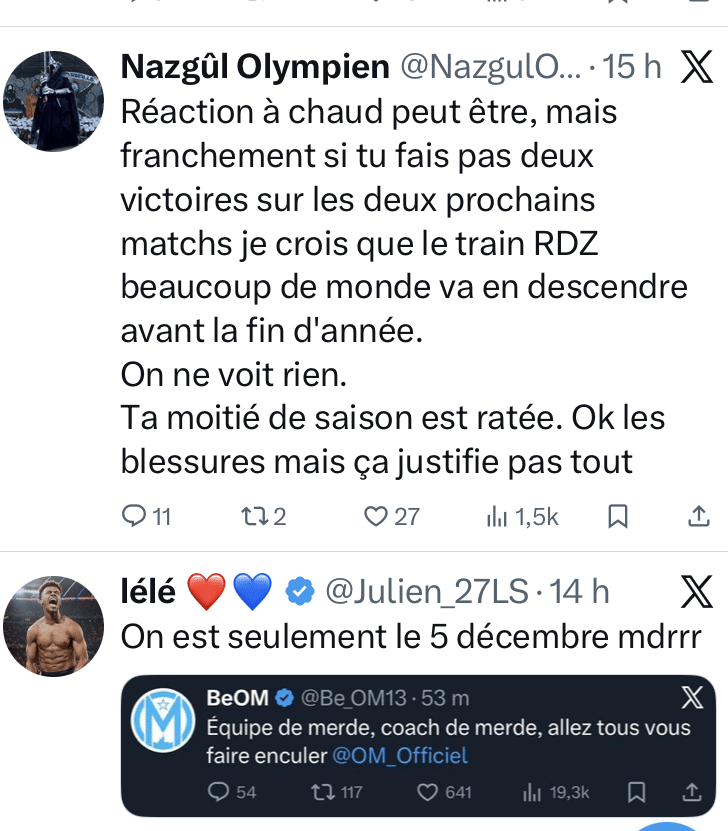This screenshot has width=728, height=831.
Task: Like the quoted BeOM tweet
Action: [429, 792]
